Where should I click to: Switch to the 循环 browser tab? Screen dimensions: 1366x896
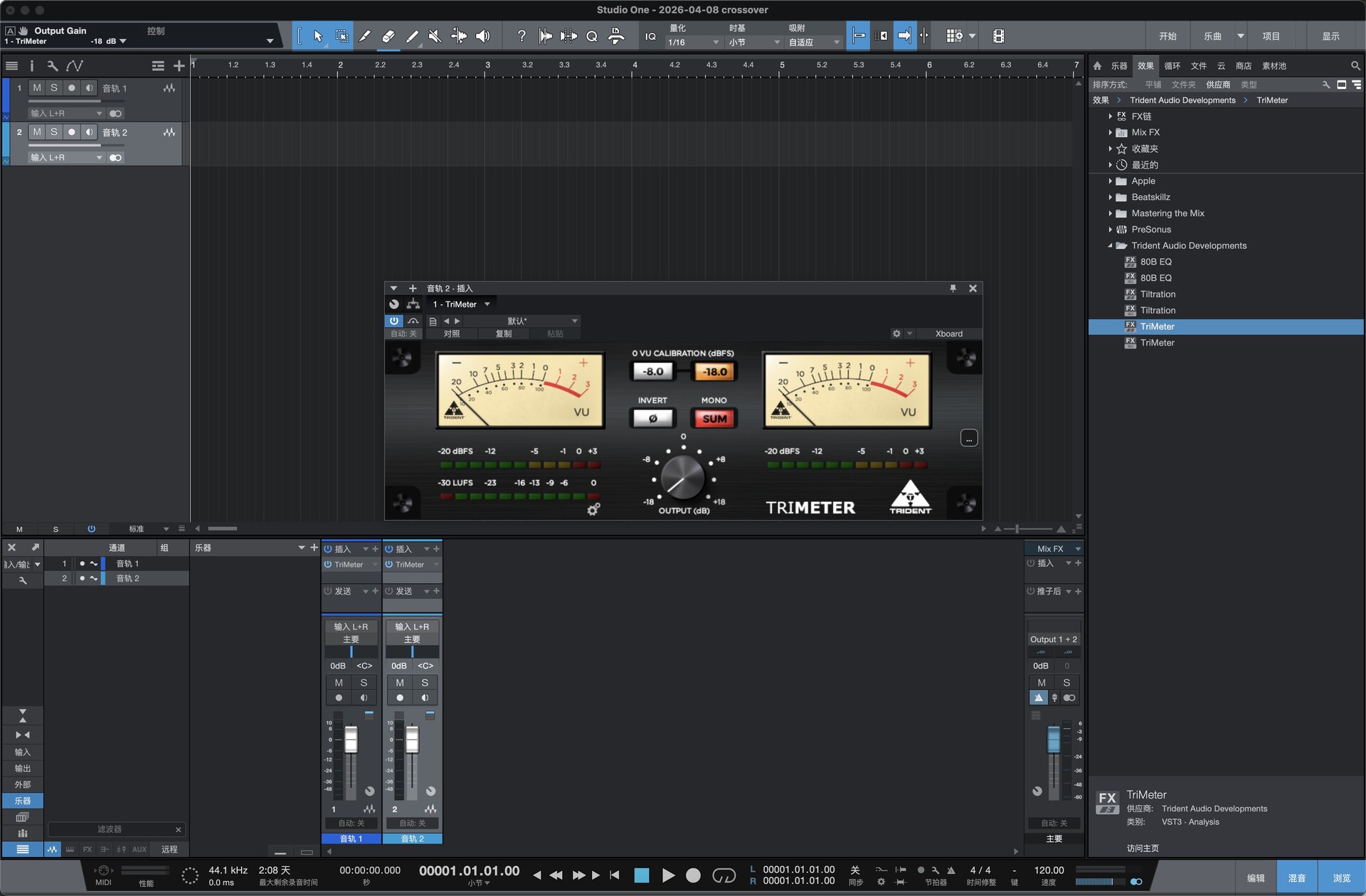(x=1173, y=65)
